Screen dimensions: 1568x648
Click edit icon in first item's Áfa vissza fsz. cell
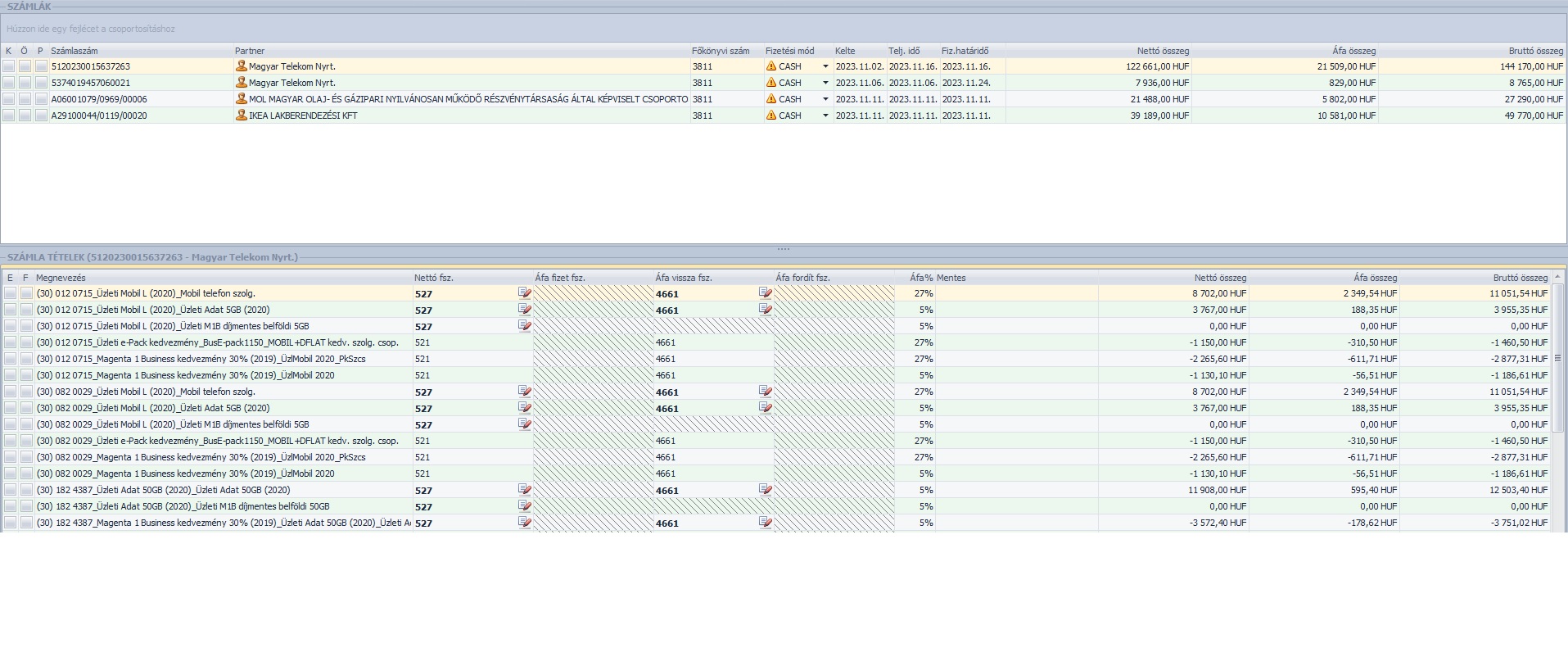pos(765,293)
